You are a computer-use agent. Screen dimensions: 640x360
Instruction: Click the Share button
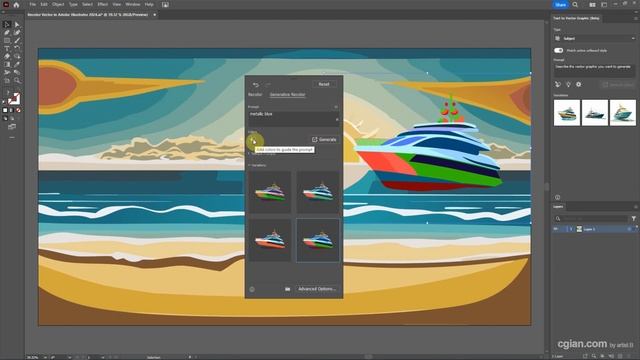pyautogui.click(x=560, y=4)
